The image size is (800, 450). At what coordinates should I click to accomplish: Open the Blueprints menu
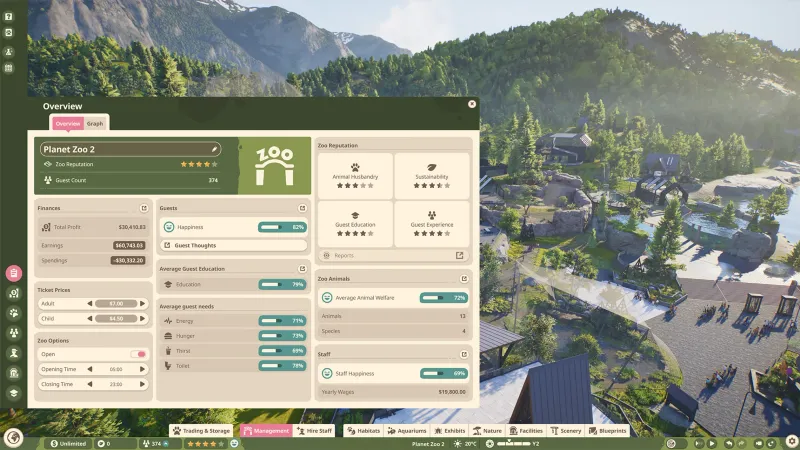tap(607, 431)
